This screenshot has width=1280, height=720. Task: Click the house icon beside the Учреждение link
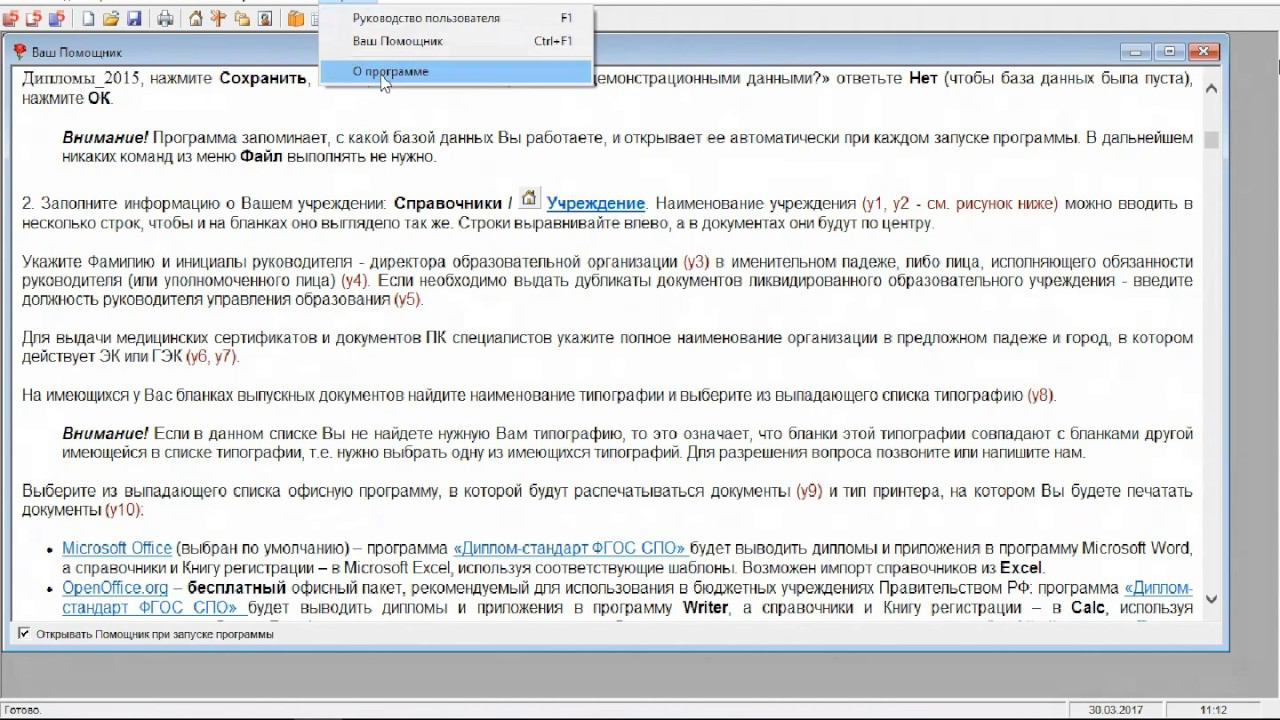(x=529, y=198)
